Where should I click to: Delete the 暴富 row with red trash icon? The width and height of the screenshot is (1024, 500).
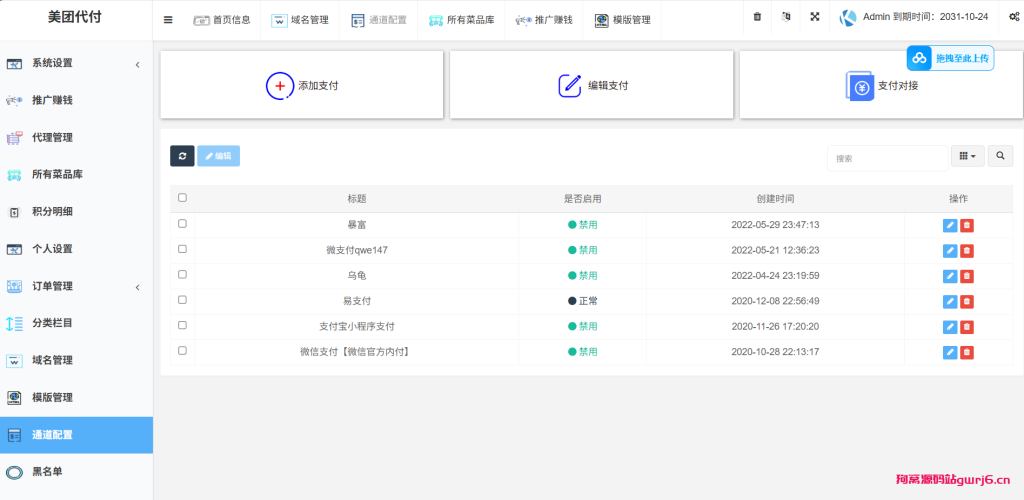pyautogui.click(x=967, y=225)
